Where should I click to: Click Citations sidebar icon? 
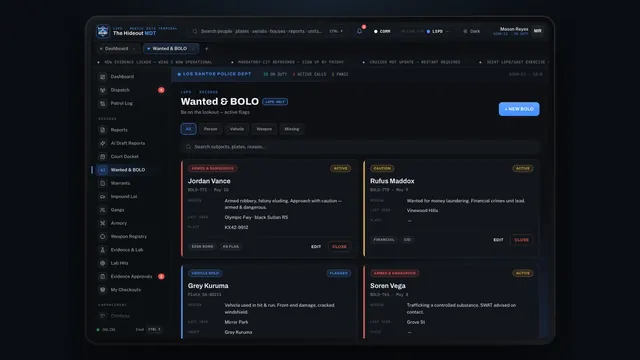pyautogui.click(x=102, y=316)
